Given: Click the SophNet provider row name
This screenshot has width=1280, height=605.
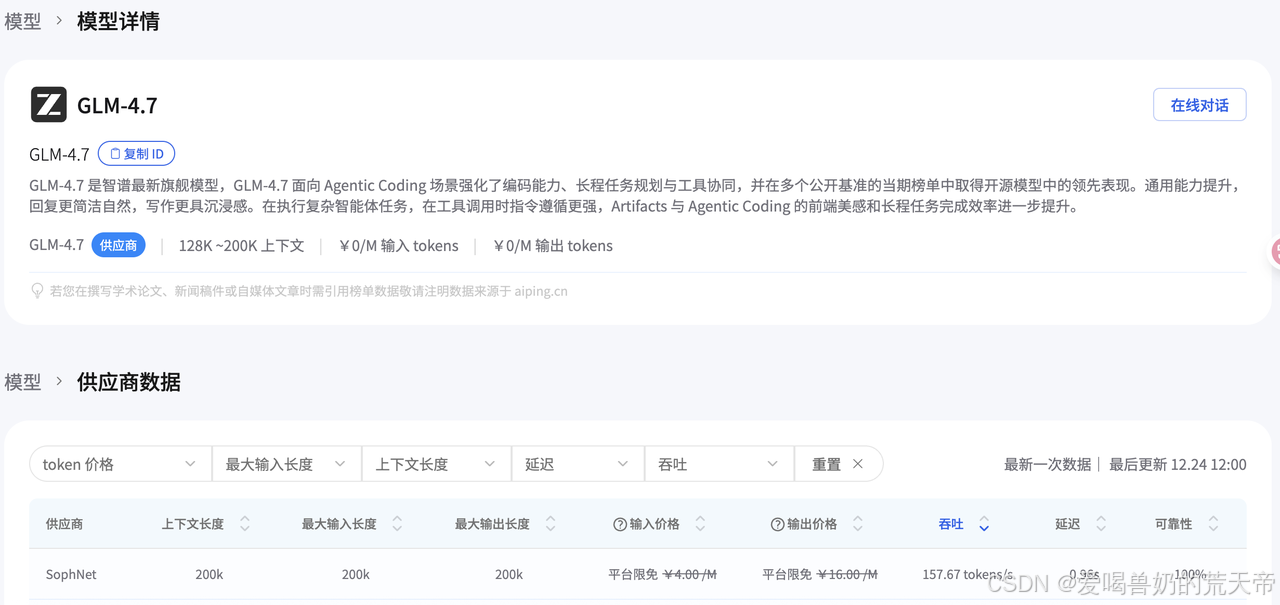Looking at the screenshot, I should [x=71, y=574].
